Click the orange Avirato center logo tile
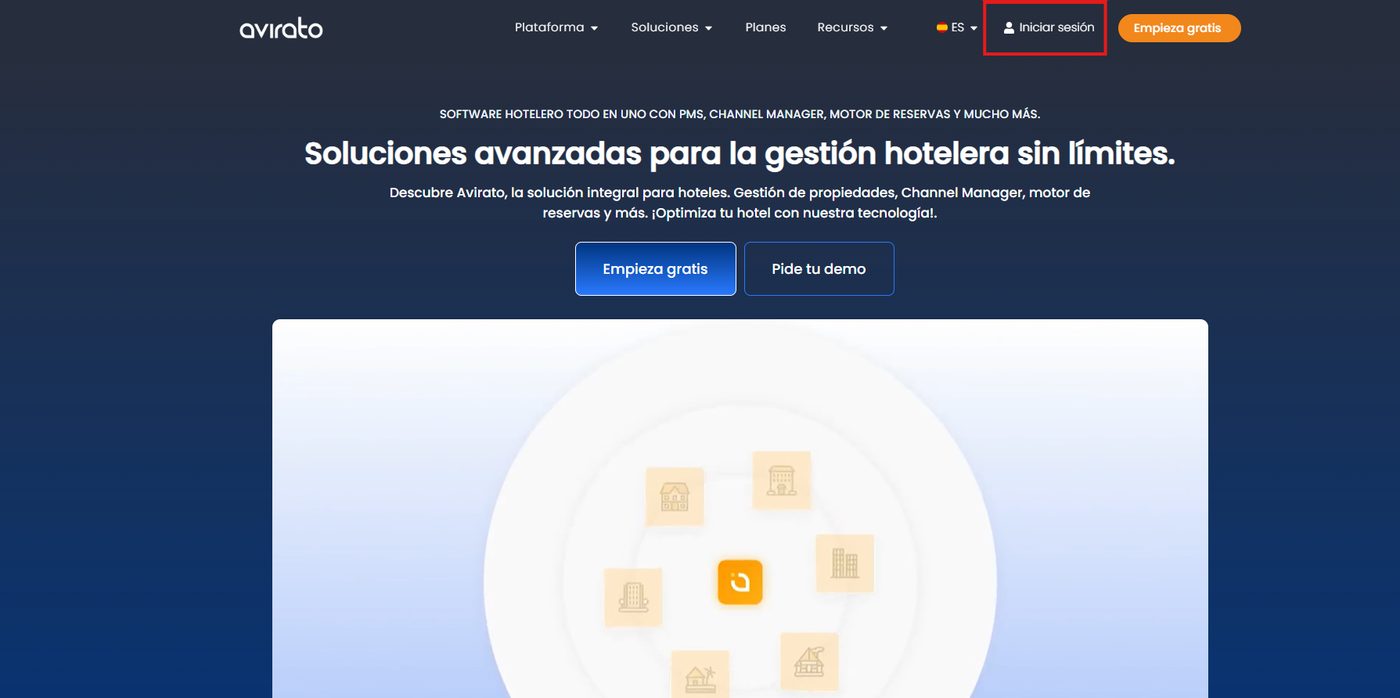The height and width of the screenshot is (698, 1400). tap(740, 582)
